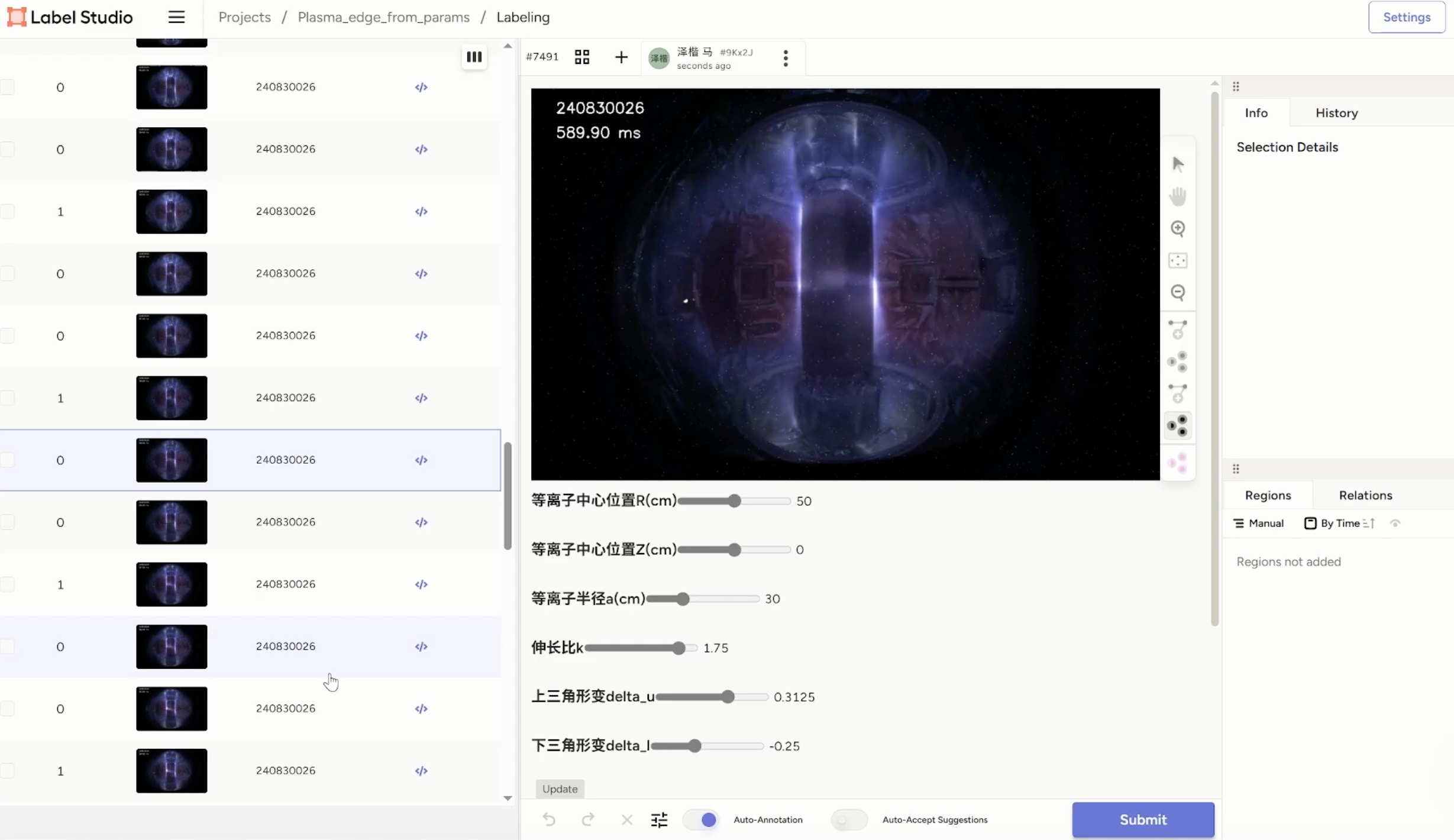Adjust 等离子中心位置Z(cm) slider
The height and width of the screenshot is (840, 1454).
pyautogui.click(x=734, y=550)
